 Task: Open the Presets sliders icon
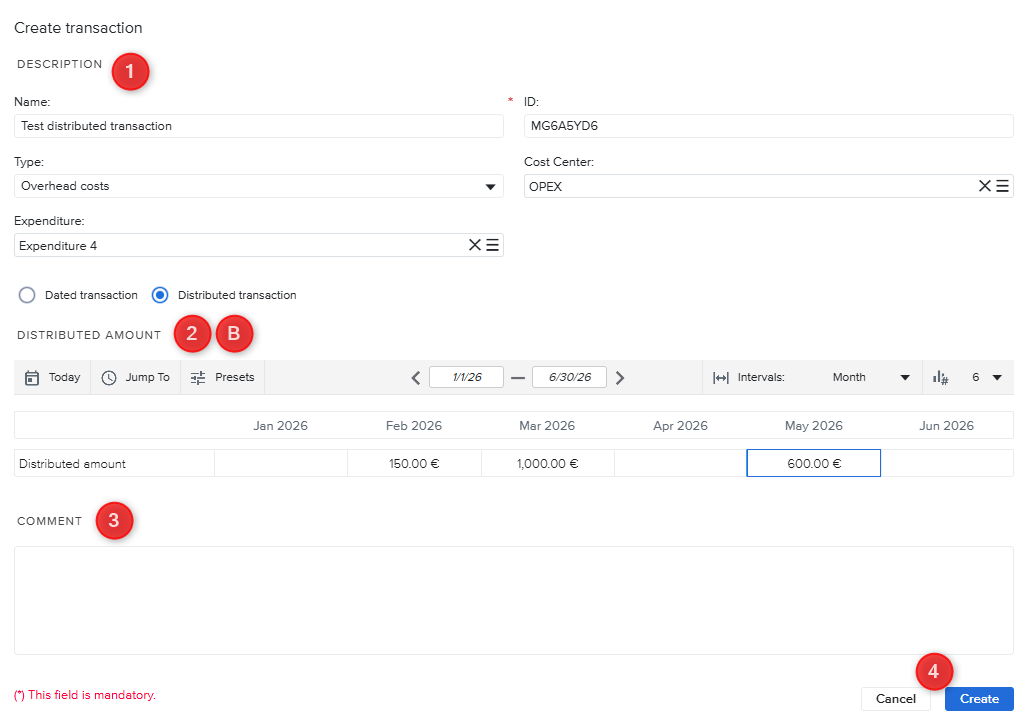[x=198, y=378]
